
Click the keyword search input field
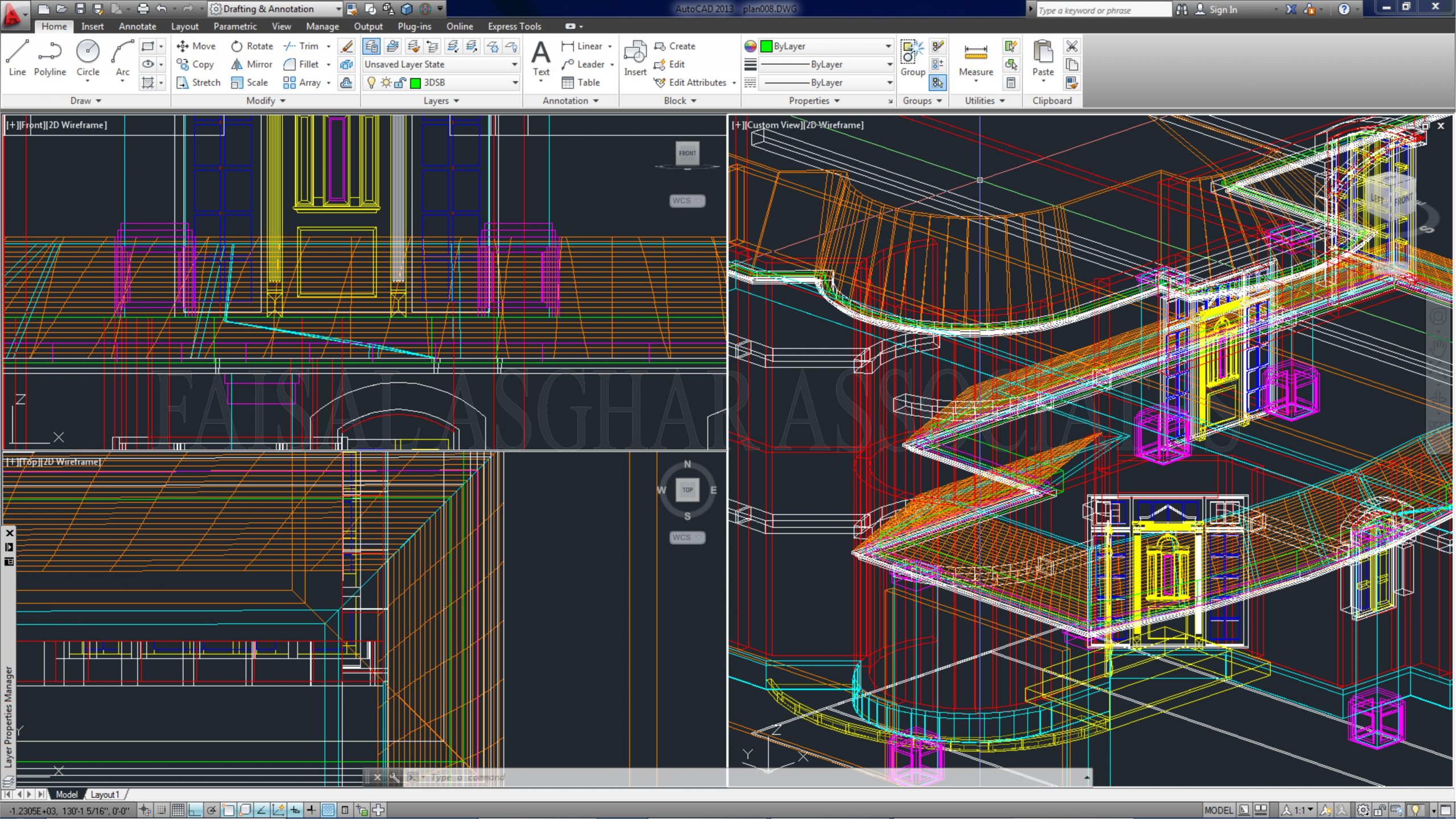pos(1102,10)
